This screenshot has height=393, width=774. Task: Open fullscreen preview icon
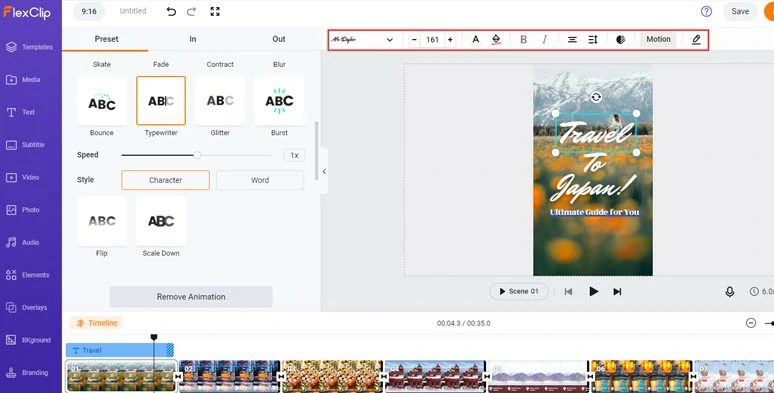[x=215, y=11]
